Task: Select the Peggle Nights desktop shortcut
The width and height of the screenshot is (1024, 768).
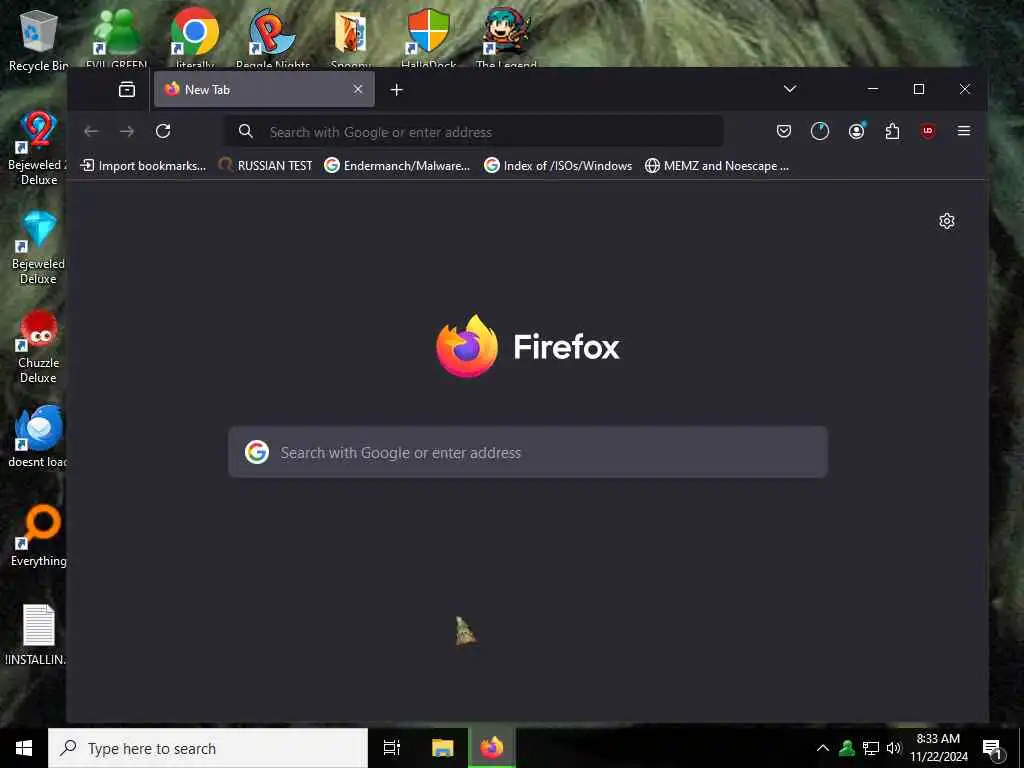Action: [x=272, y=38]
